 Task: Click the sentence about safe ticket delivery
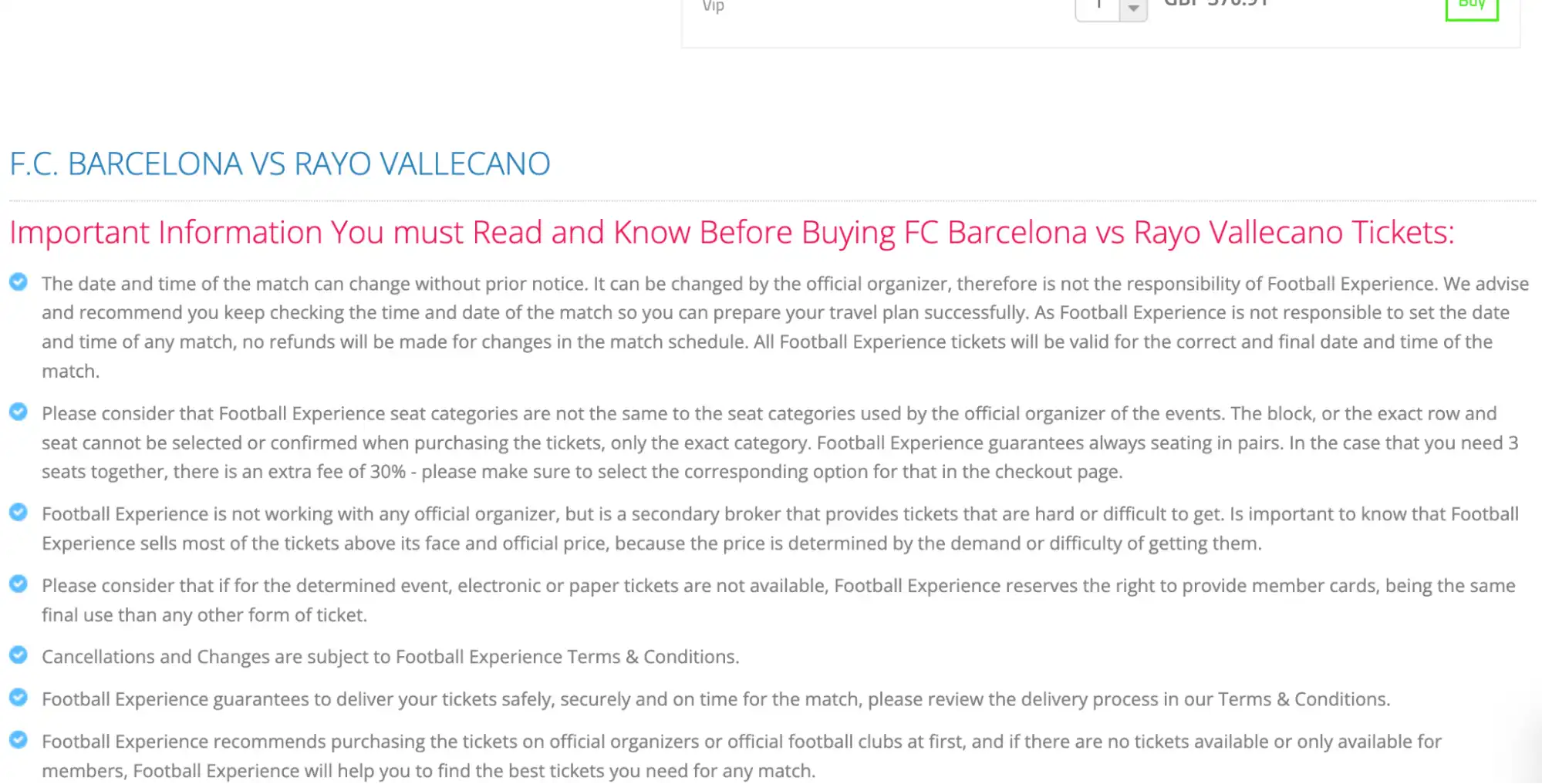(x=716, y=699)
